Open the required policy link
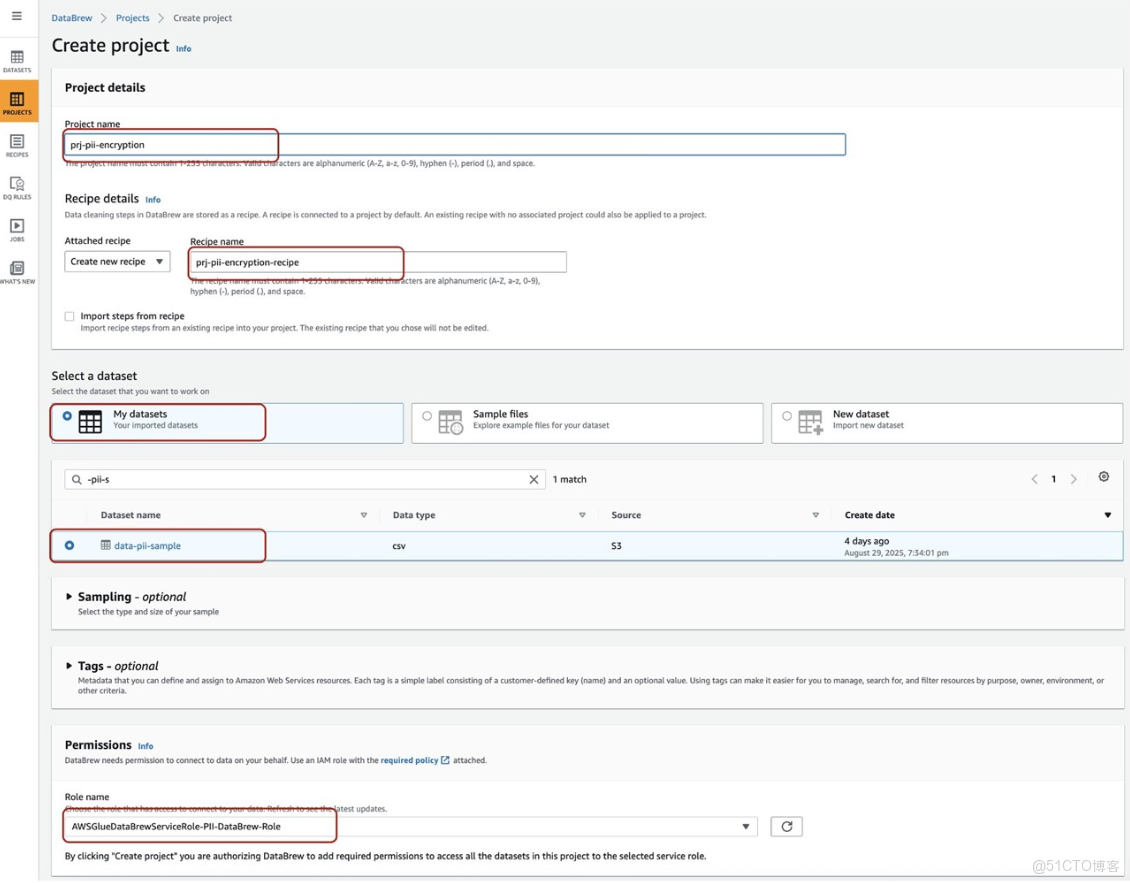1130x883 pixels. (412, 759)
